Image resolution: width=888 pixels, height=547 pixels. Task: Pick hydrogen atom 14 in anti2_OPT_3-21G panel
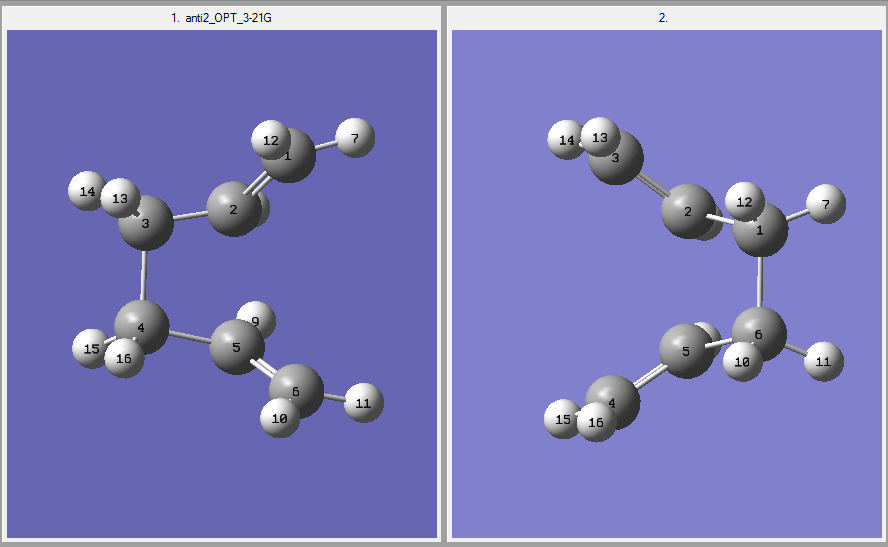coord(87,191)
